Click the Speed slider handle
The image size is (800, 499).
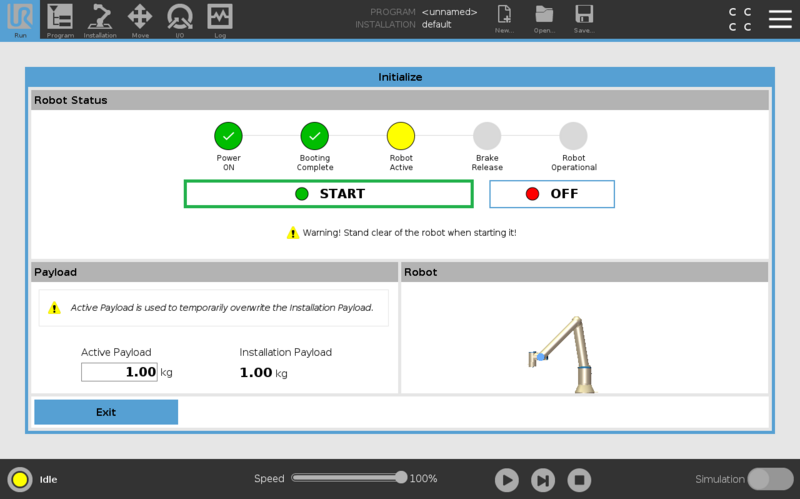click(401, 478)
